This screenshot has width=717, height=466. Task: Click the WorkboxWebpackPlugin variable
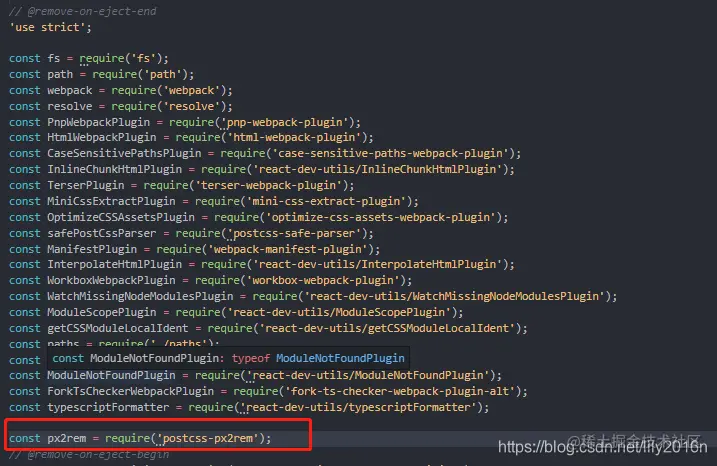click(111, 280)
